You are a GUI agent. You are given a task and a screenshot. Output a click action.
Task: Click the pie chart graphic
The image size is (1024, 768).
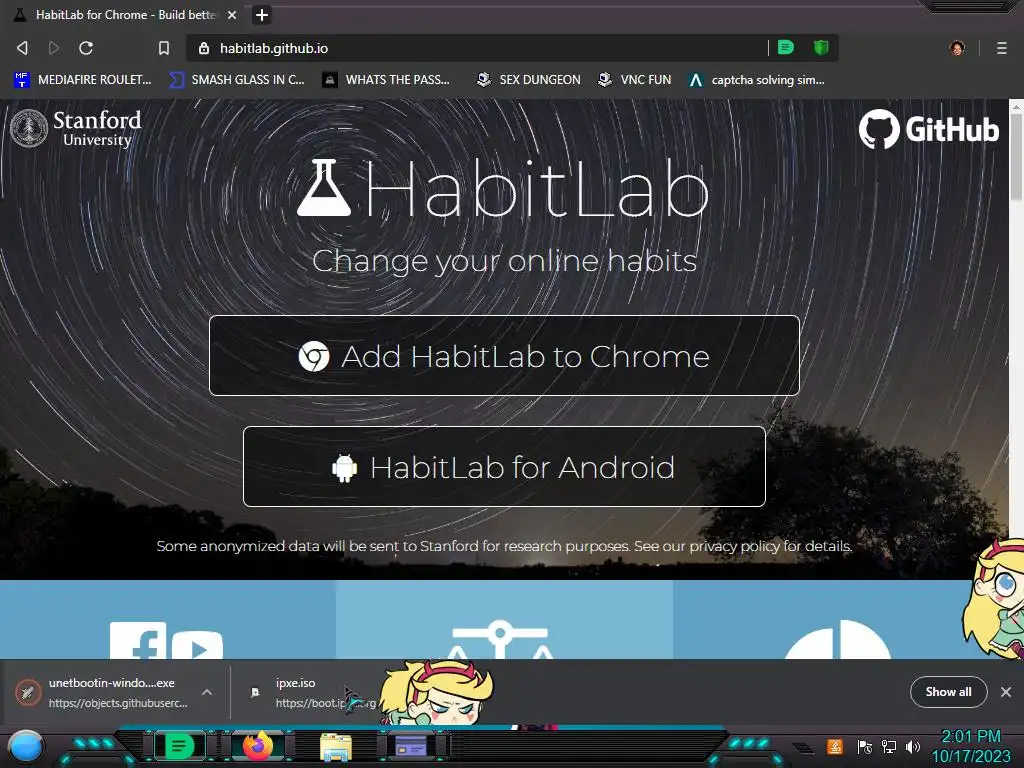click(837, 639)
